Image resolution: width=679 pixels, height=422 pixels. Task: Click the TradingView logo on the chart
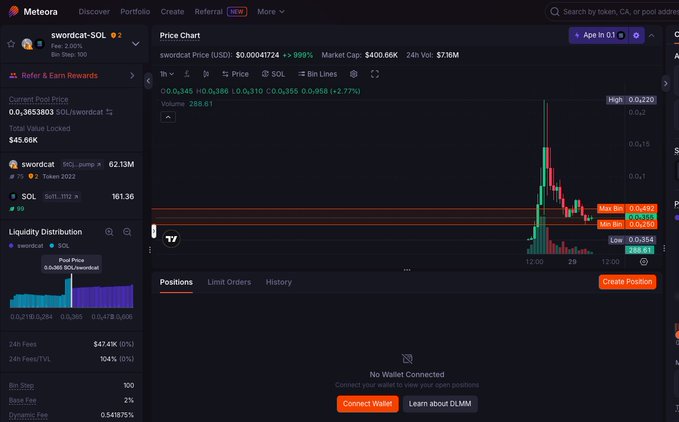[171, 239]
